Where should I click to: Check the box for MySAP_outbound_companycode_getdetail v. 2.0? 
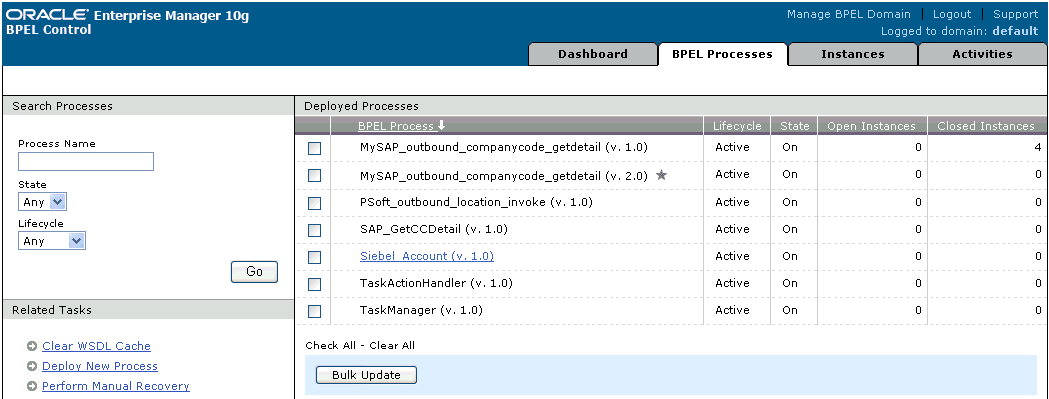click(x=314, y=175)
